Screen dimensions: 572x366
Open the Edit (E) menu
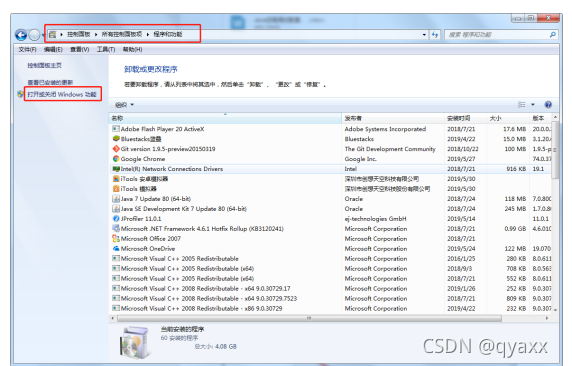tap(53, 49)
